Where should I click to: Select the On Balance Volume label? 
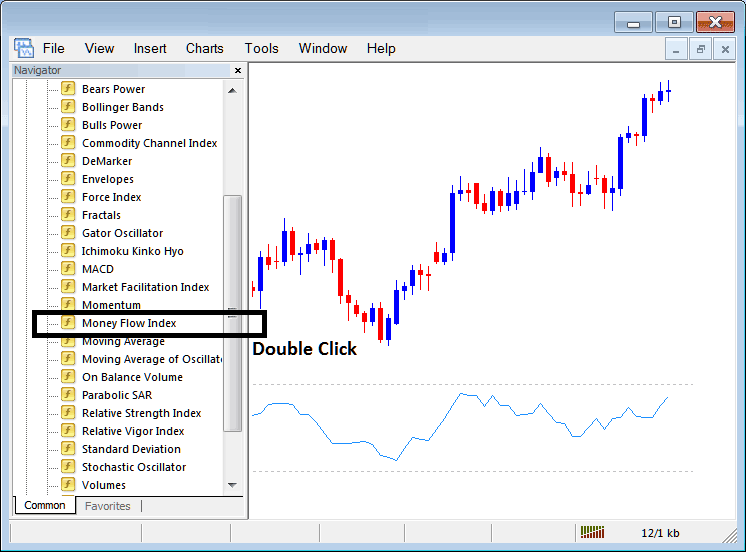click(x=132, y=377)
